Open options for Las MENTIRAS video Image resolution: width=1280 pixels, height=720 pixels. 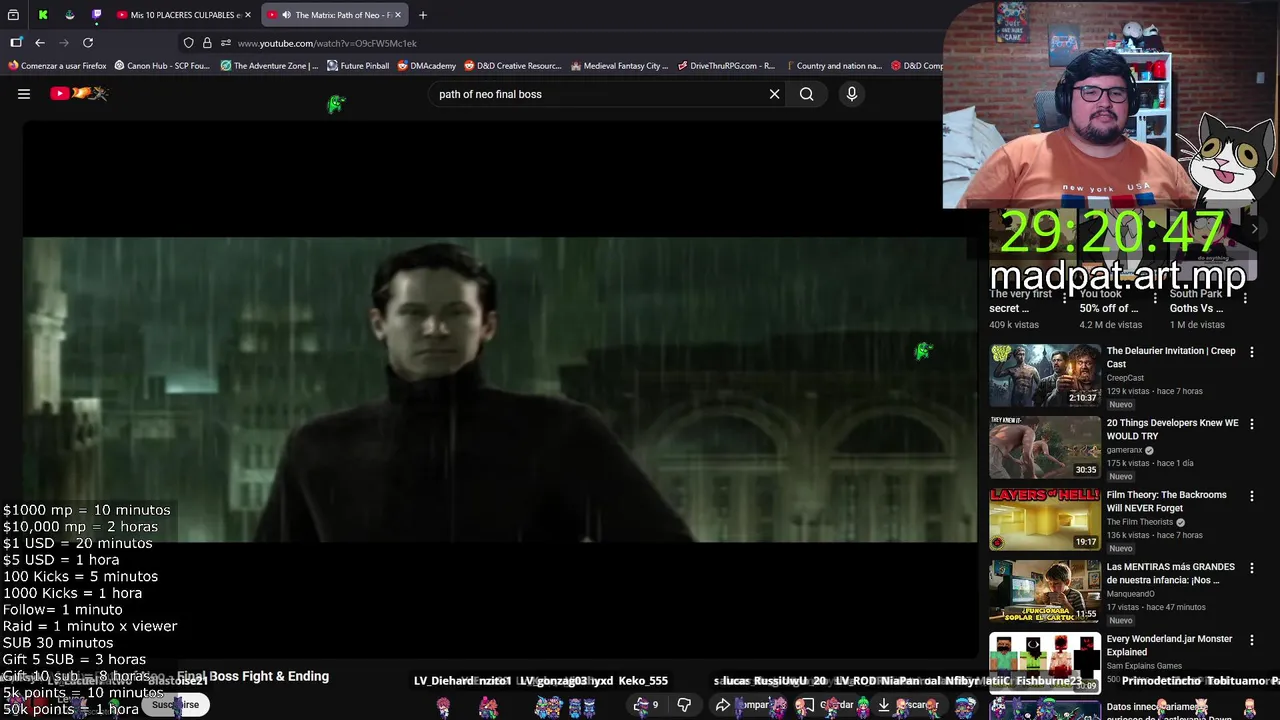click(x=1251, y=568)
